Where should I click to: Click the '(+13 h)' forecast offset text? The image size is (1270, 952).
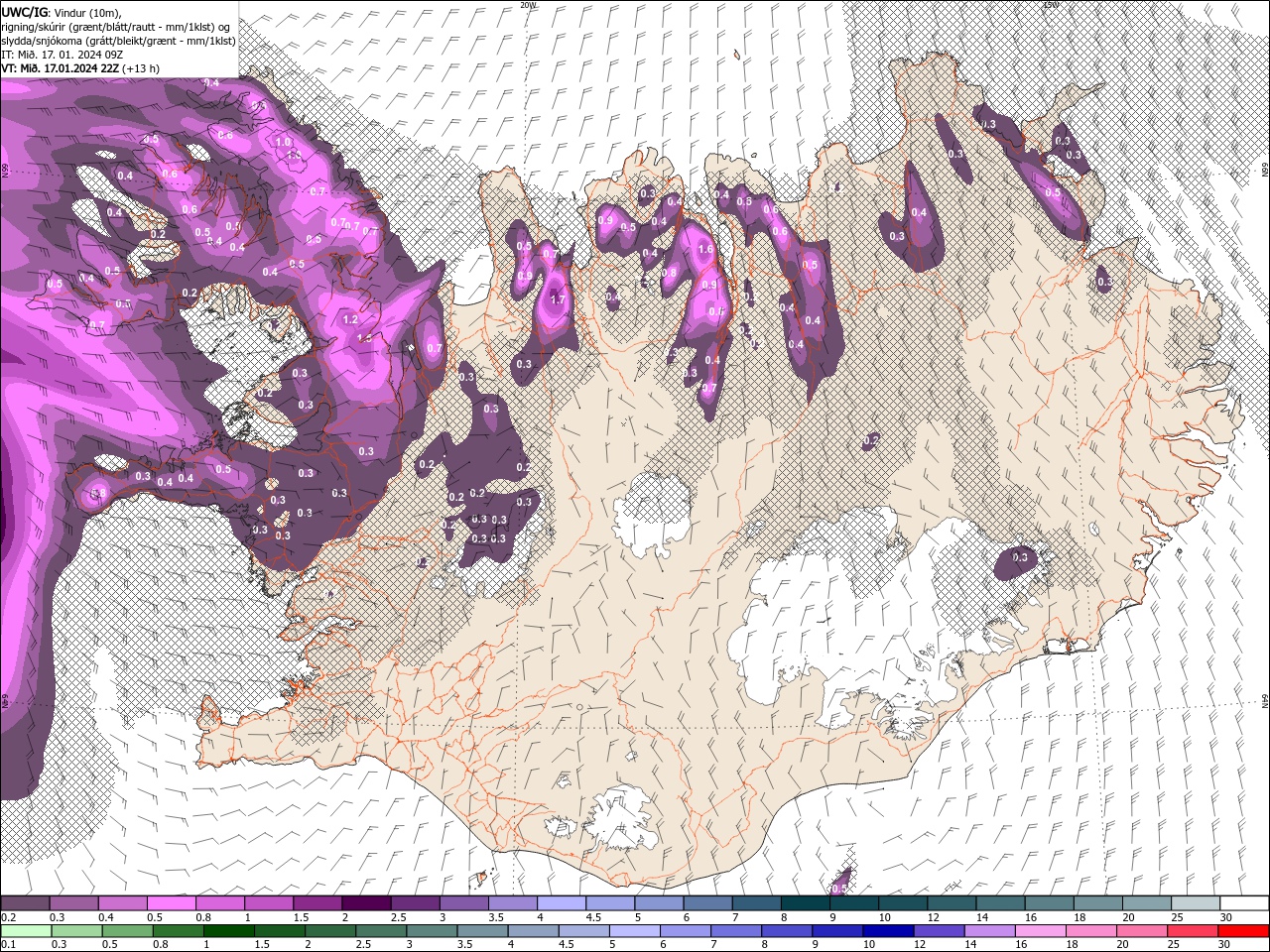[x=140, y=68]
